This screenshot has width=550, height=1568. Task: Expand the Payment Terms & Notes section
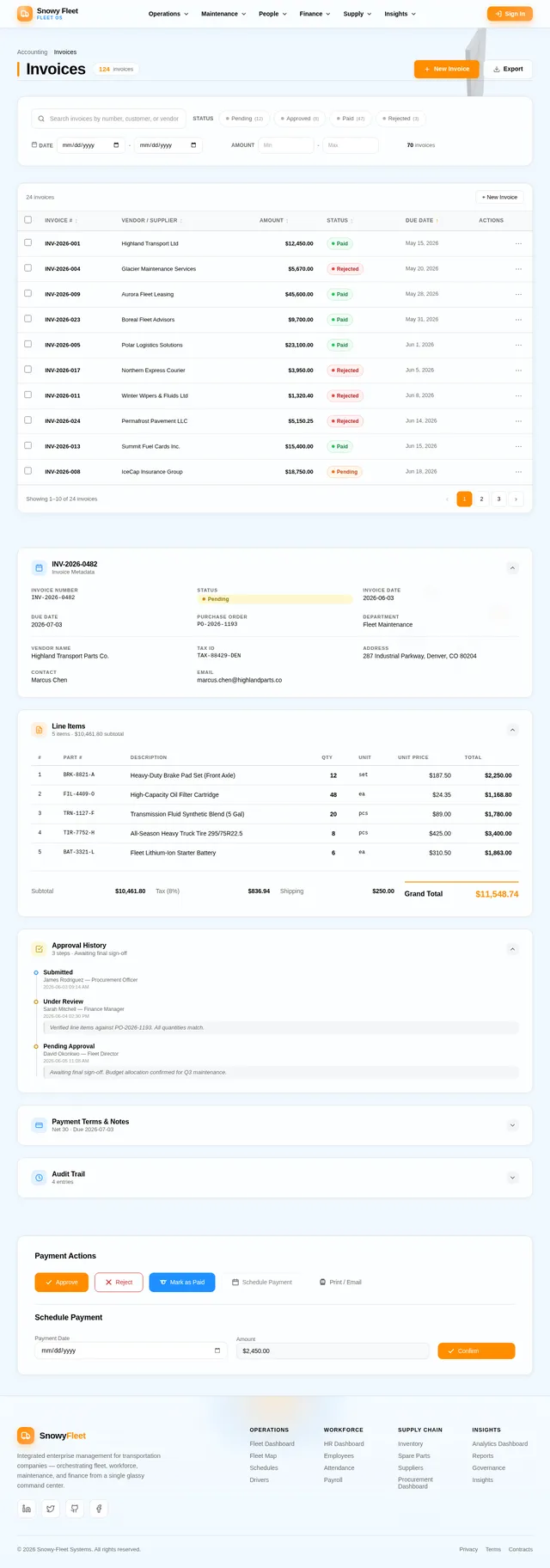(x=512, y=1125)
